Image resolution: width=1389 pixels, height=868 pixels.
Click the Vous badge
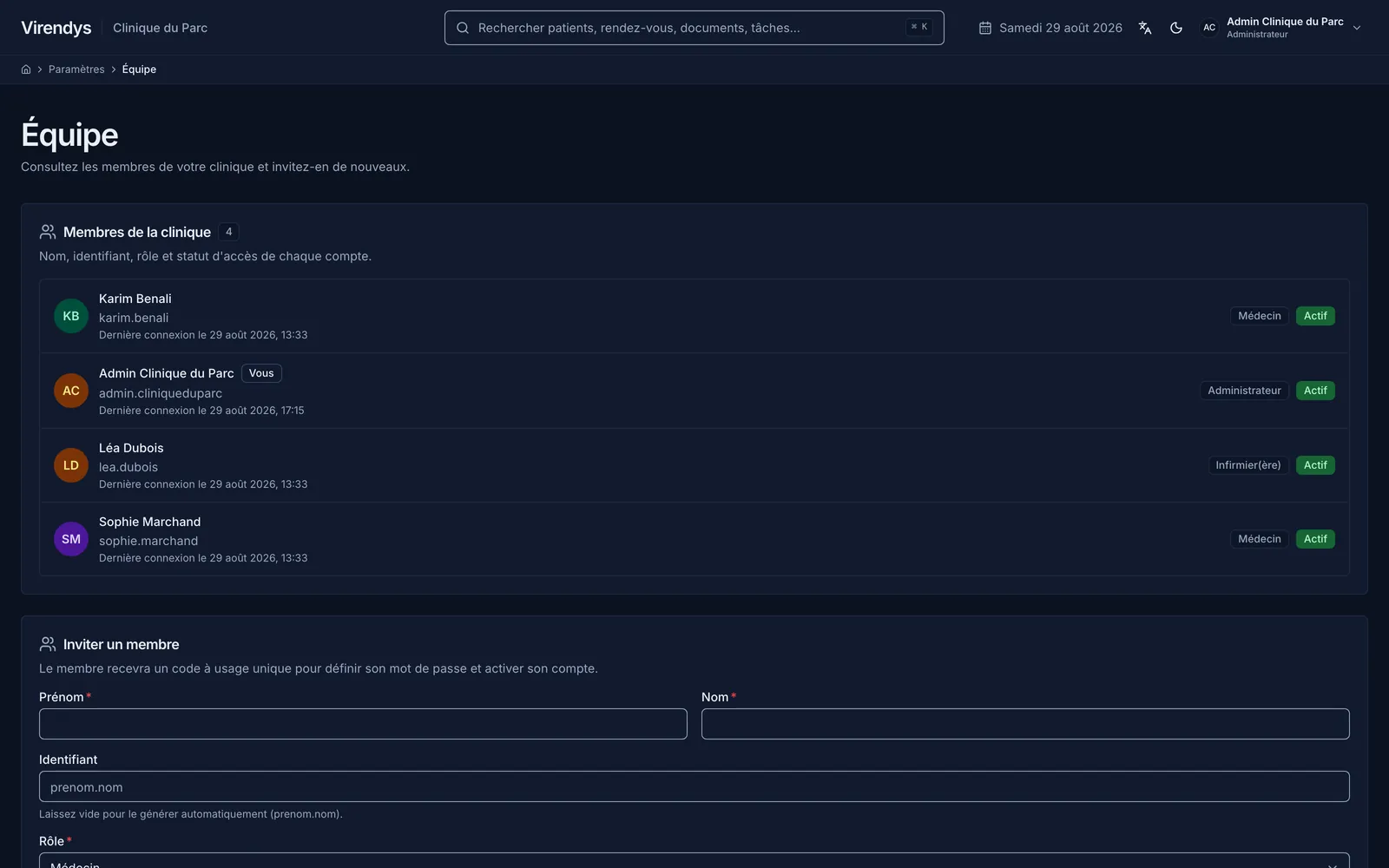tap(261, 373)
